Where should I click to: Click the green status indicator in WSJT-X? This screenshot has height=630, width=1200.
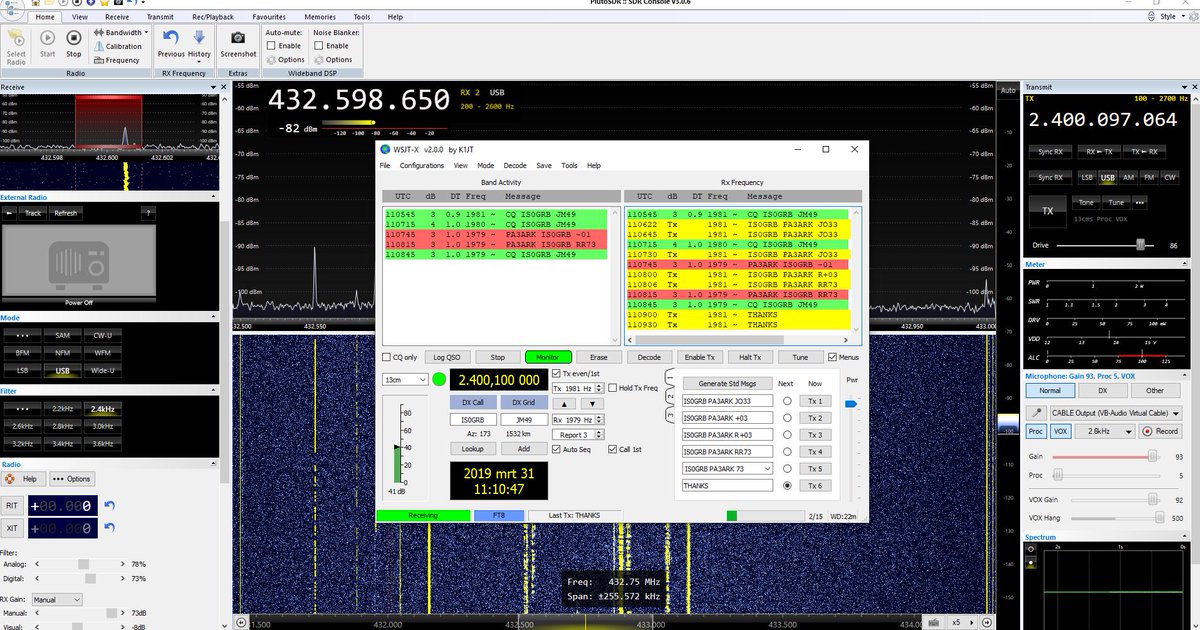(x=440, y=380)
